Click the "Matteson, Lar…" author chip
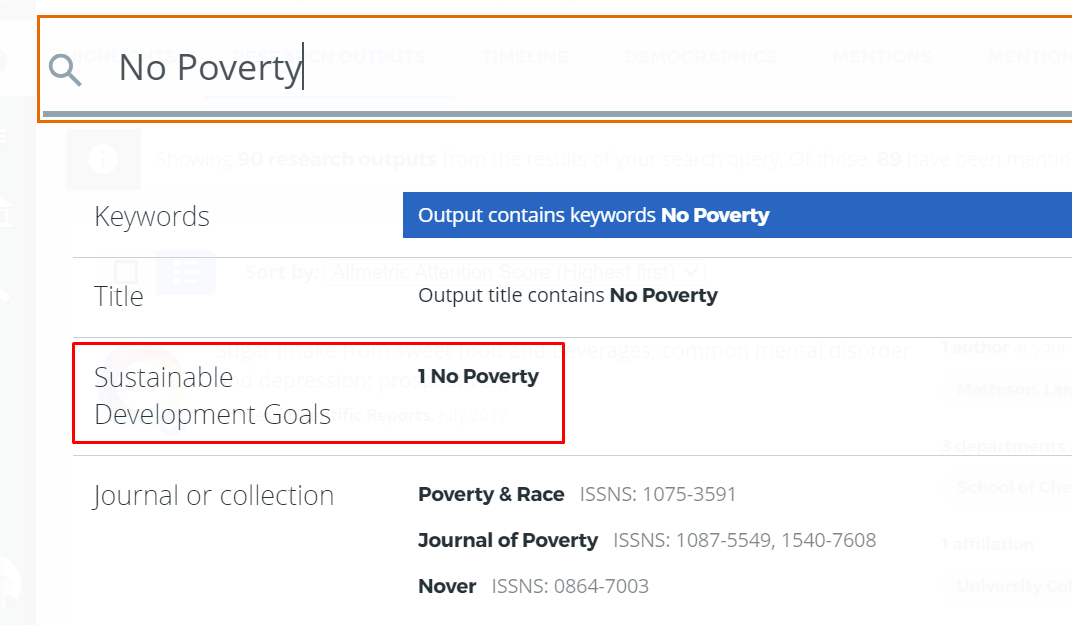 (1010, 388)
